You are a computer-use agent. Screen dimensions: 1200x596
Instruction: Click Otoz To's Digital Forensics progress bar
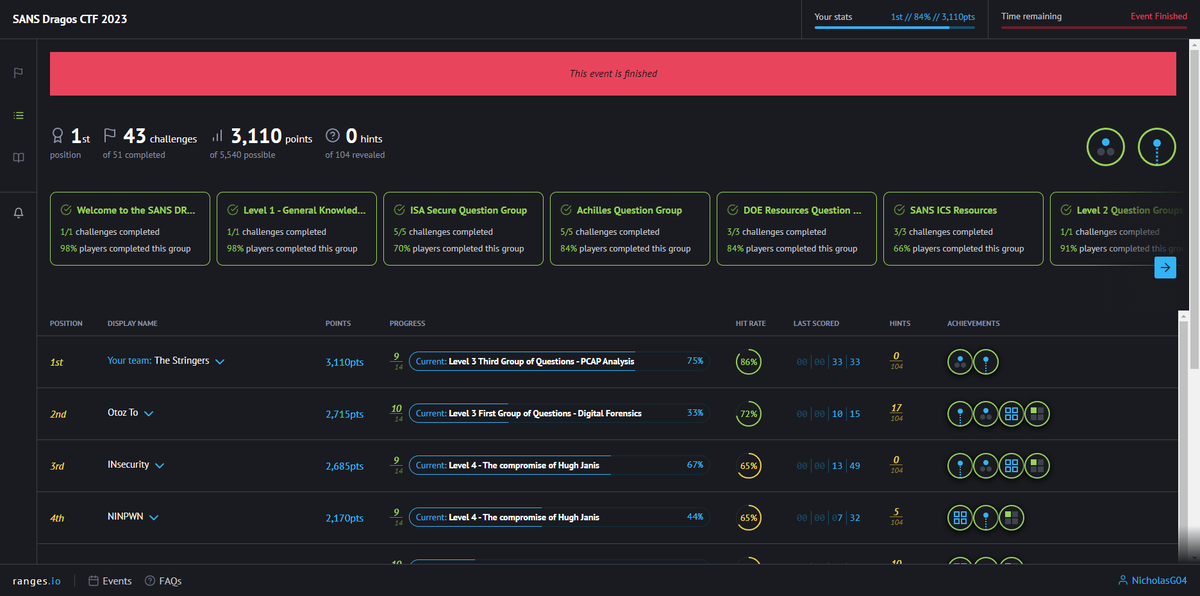(559, 413)
